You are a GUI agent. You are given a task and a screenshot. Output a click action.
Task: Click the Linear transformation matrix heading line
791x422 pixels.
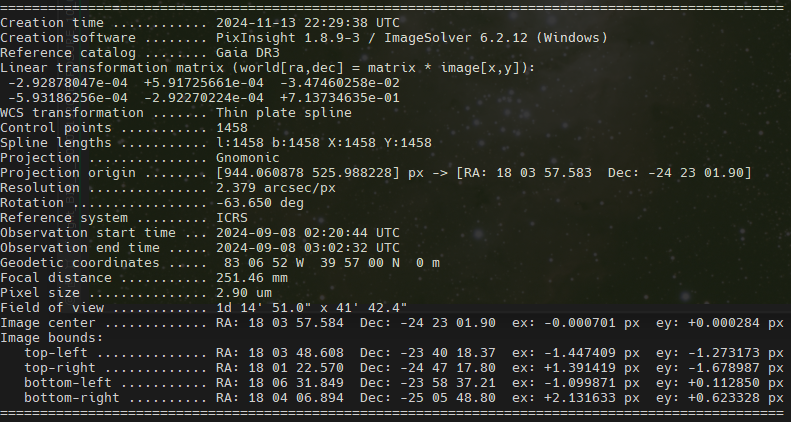(267, 67)
